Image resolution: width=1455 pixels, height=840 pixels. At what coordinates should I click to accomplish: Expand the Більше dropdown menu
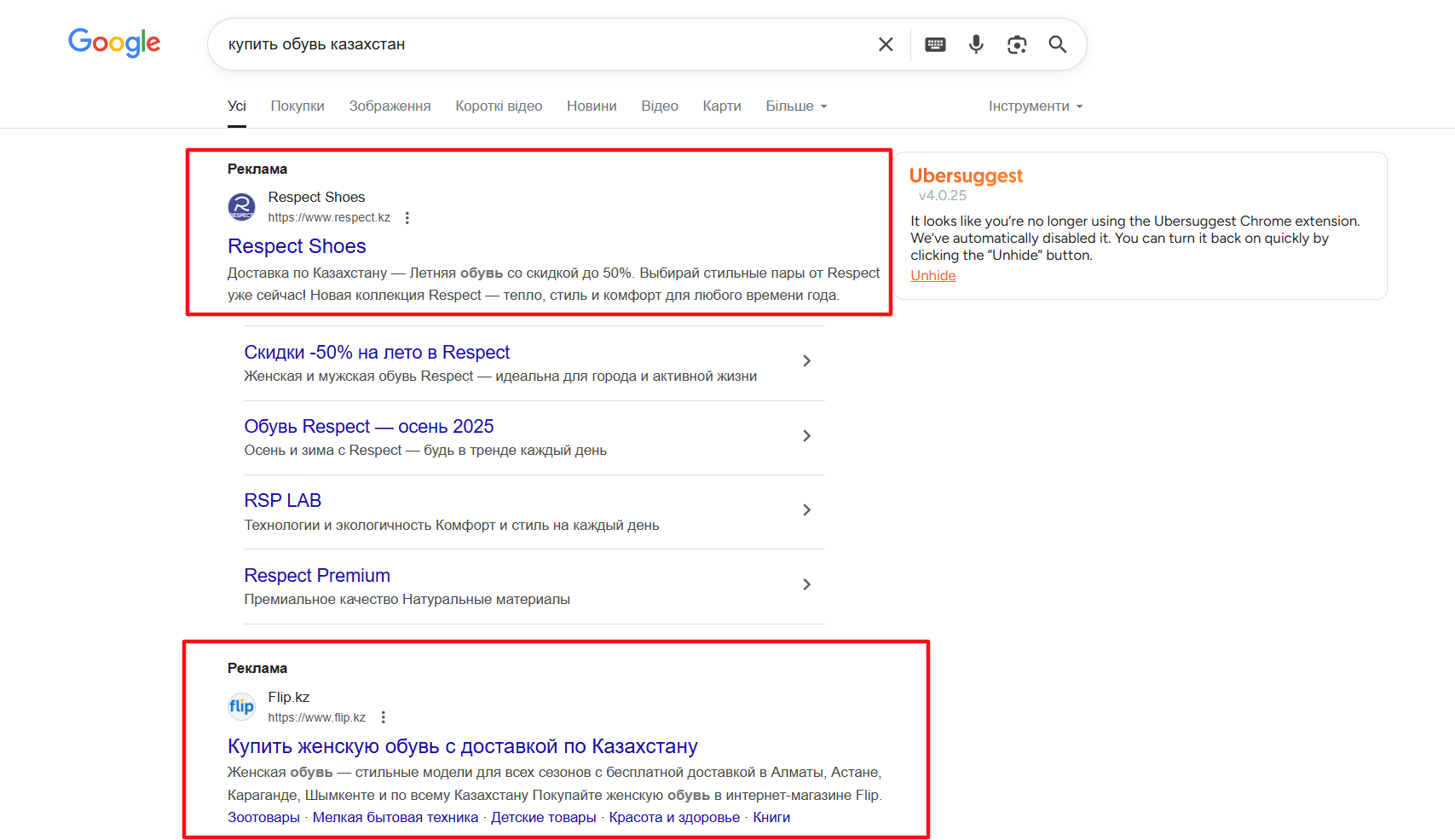[796, 106]
